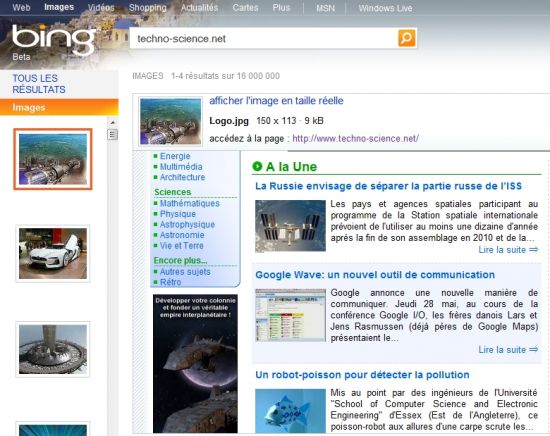
Task: Open the Shopping tab
Action: (148, 7)
